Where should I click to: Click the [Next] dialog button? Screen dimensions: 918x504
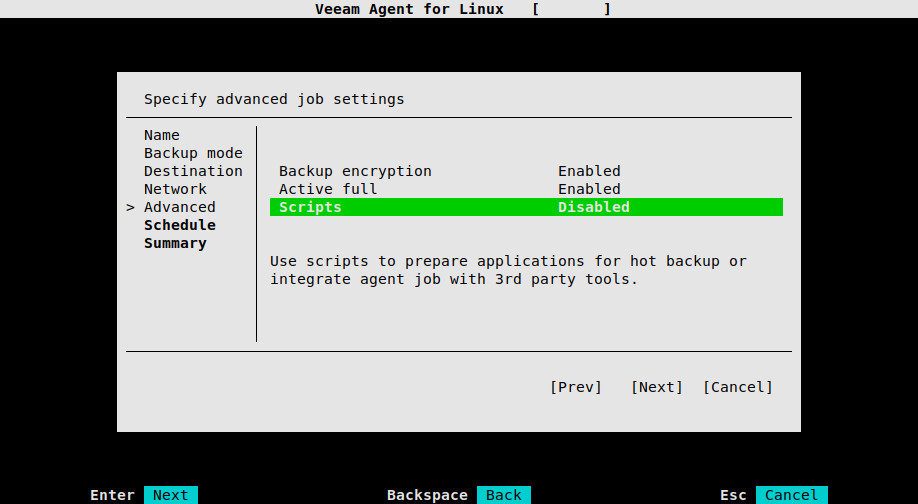[x=656, y=387]
